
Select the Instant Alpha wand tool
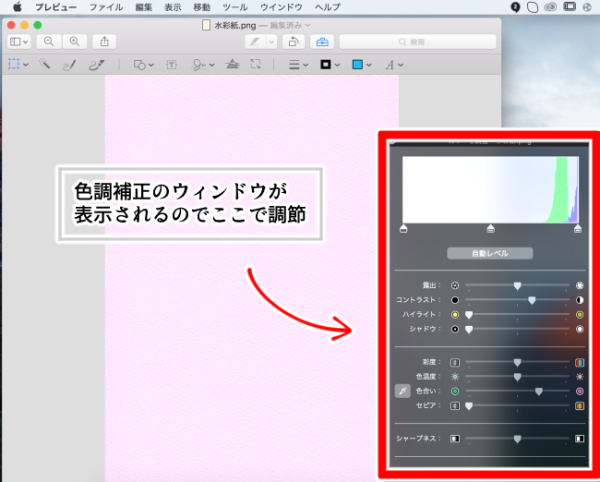click(45, 64)
